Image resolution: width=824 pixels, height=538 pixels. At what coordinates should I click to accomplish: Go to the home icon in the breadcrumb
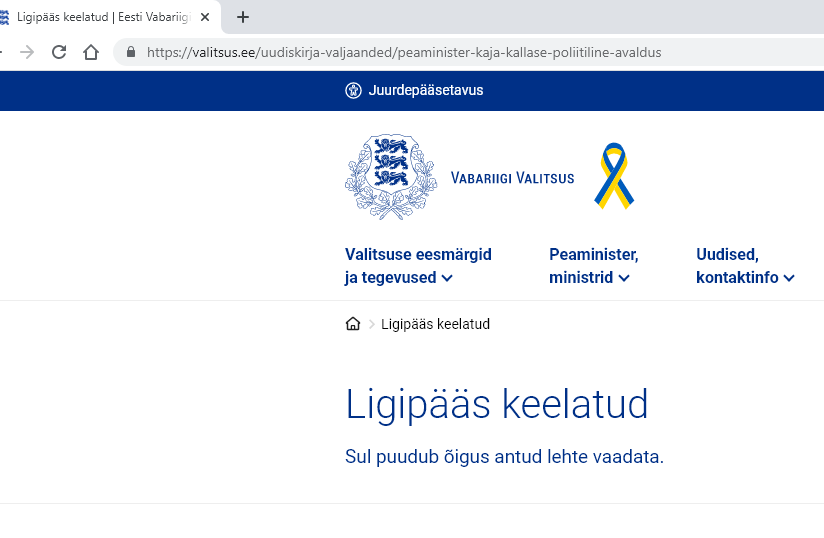click(353, 324)
